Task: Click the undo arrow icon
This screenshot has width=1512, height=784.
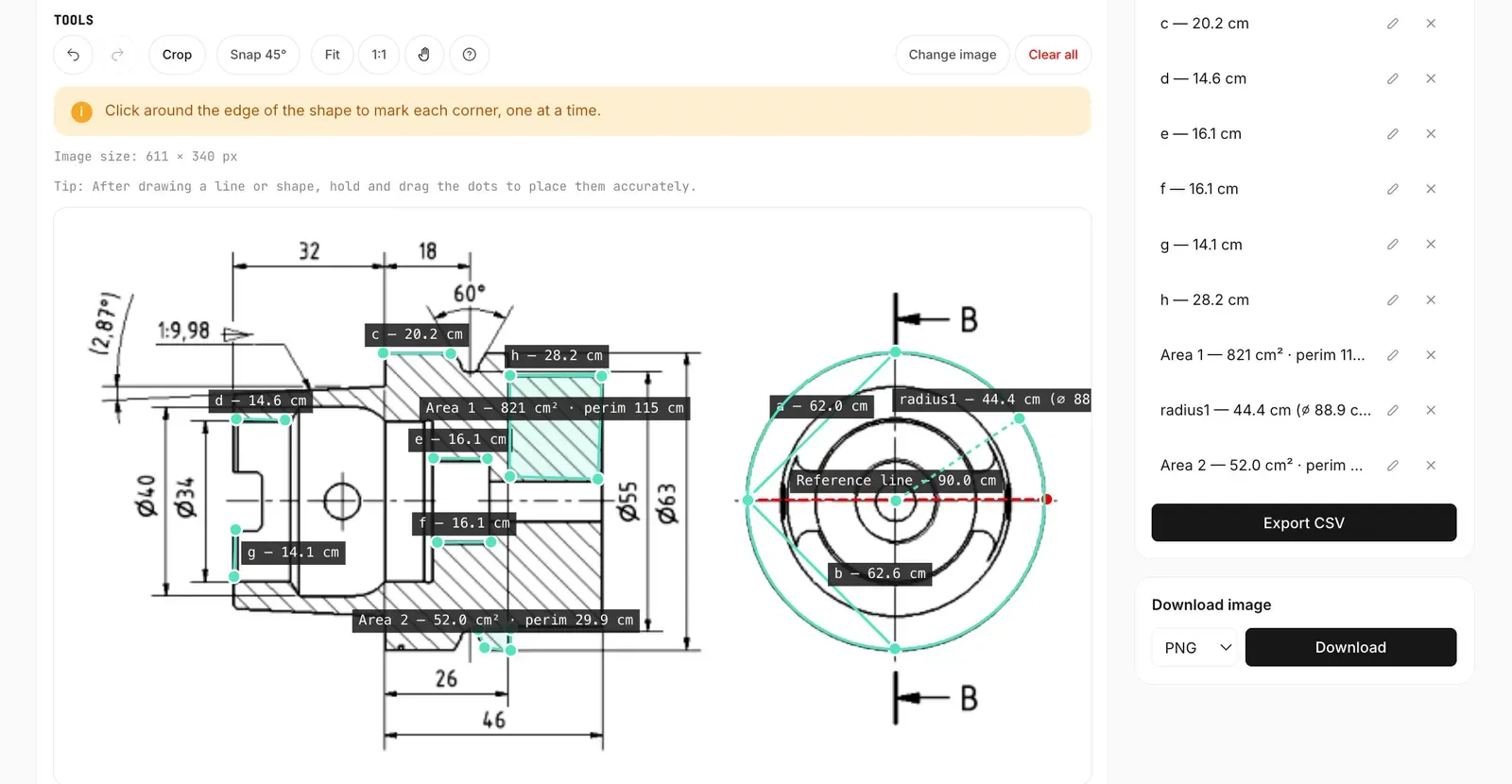Action: pyautogui.click(x=73, y=55)
